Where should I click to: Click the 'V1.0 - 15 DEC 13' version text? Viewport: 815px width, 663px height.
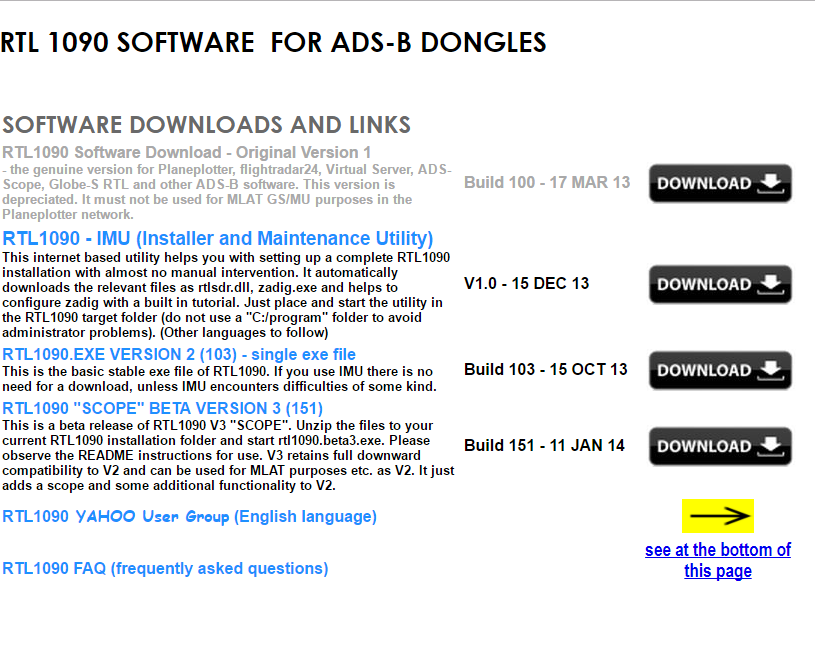pyautogui.click(x=527, y=283)
